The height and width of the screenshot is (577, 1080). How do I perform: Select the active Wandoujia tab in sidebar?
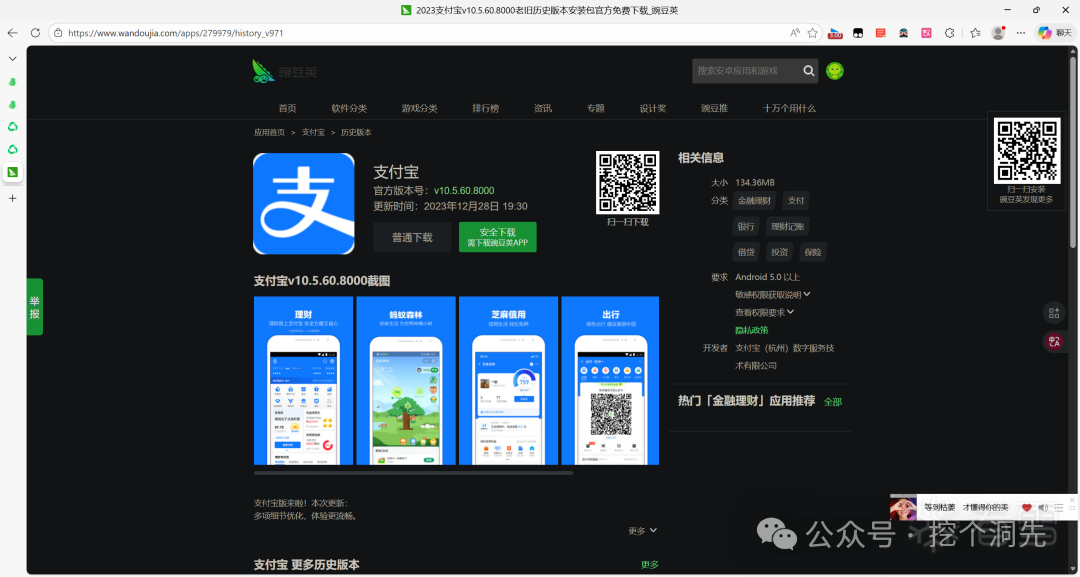12,172
